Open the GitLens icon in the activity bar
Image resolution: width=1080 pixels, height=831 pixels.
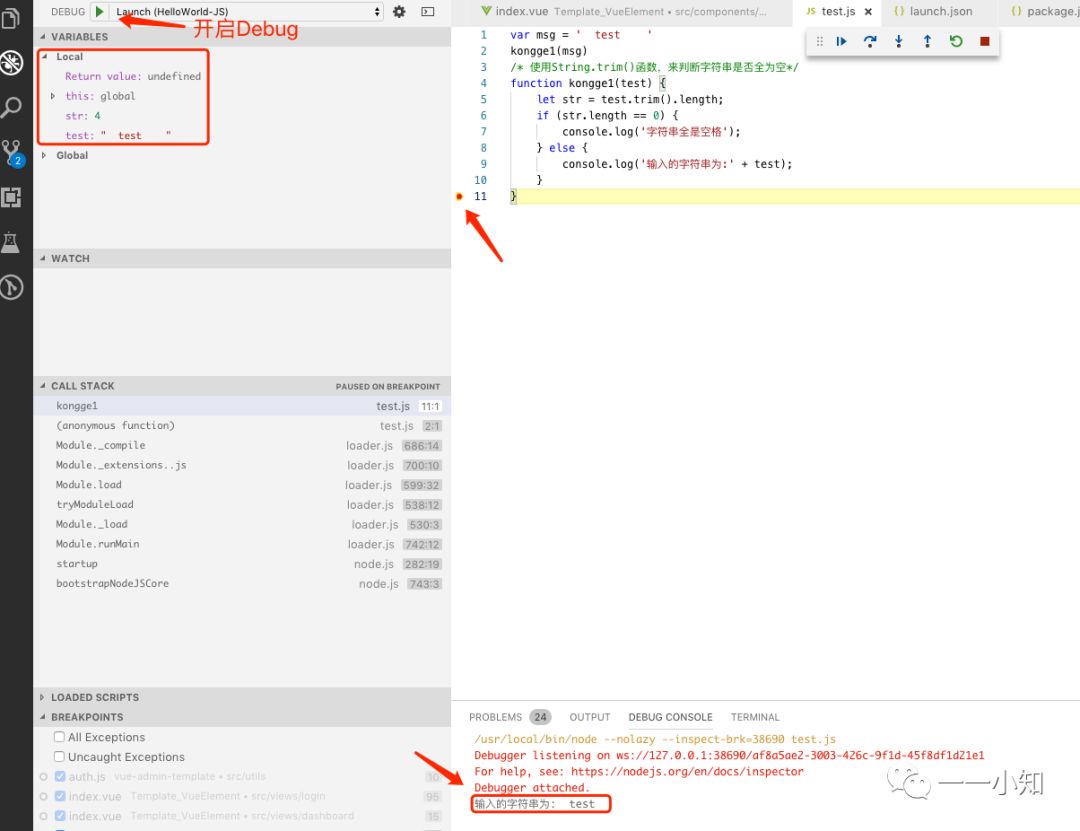coord(11,287)
